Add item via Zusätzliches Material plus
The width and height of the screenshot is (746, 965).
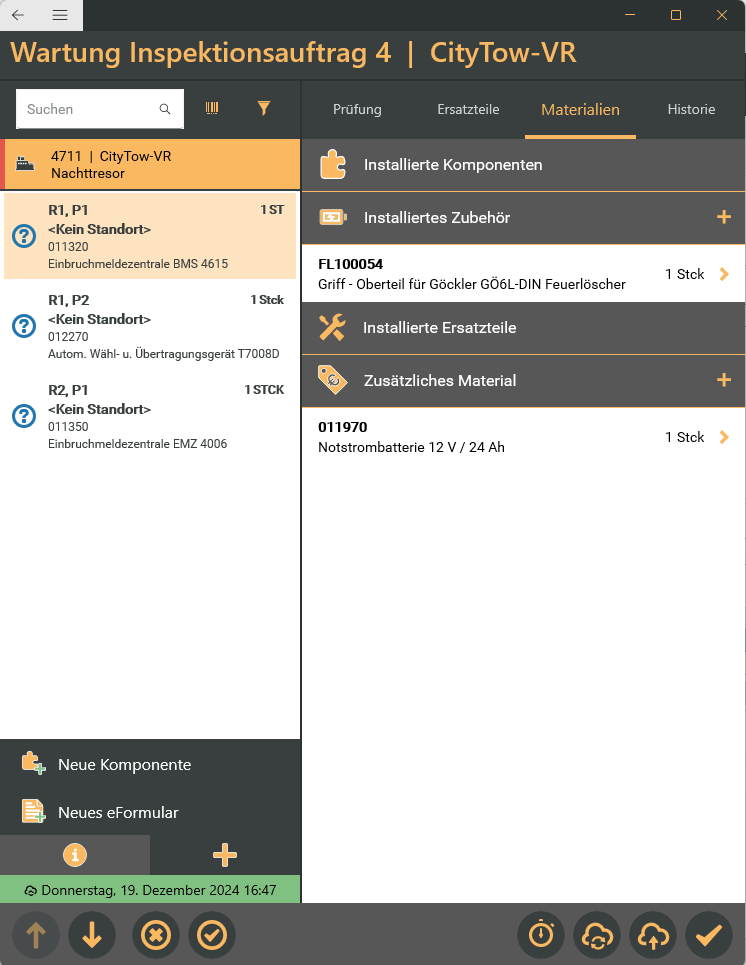point(724,380)
